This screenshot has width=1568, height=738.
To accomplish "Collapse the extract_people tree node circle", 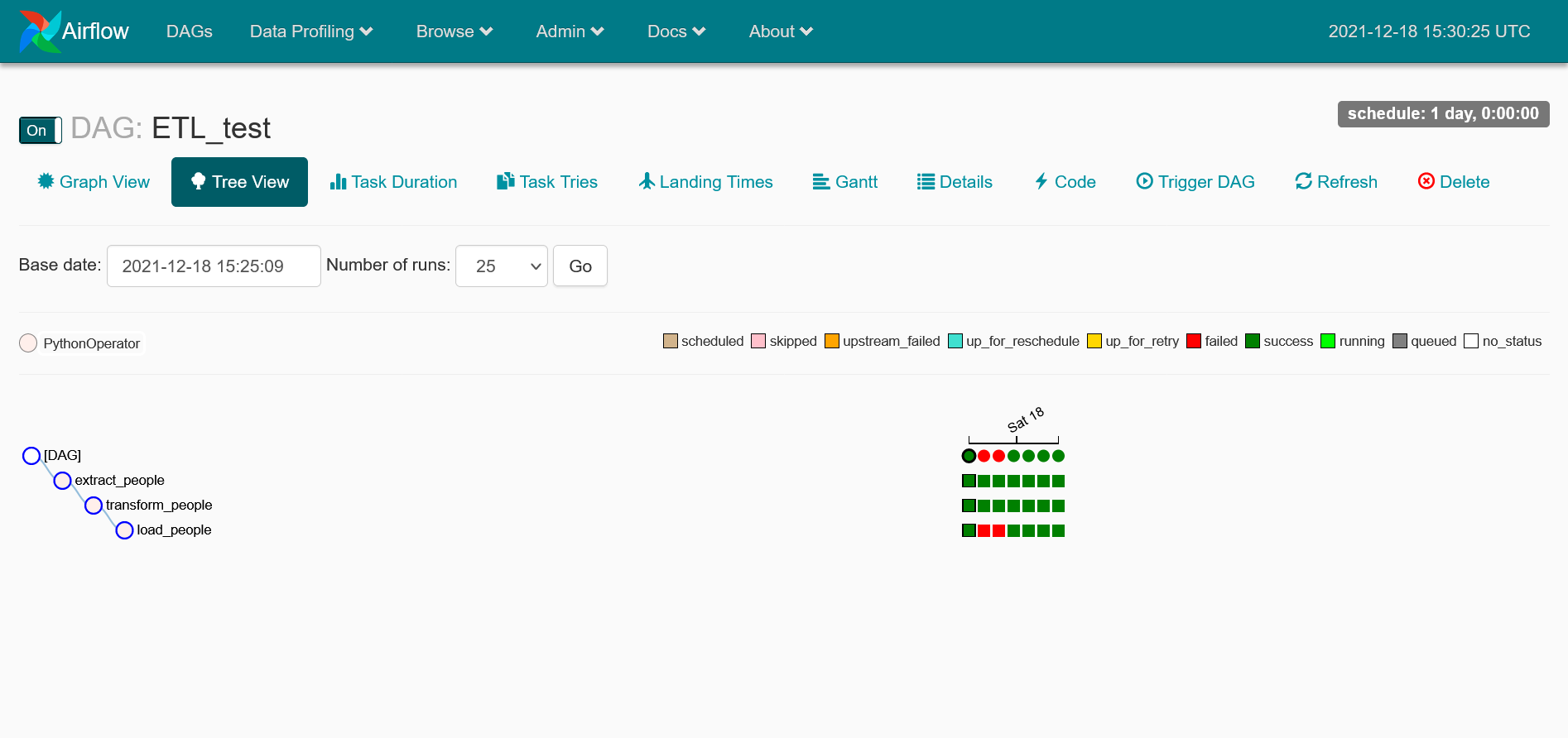I will point(62,481).
